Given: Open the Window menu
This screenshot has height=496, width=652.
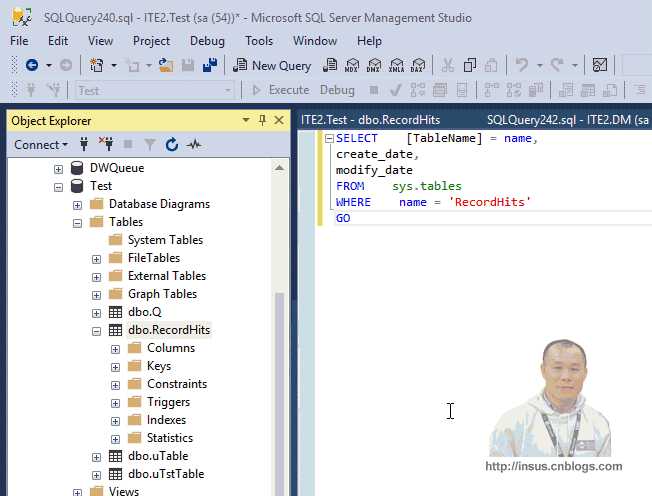Looking at the screenshot, I should pos(315,41).
